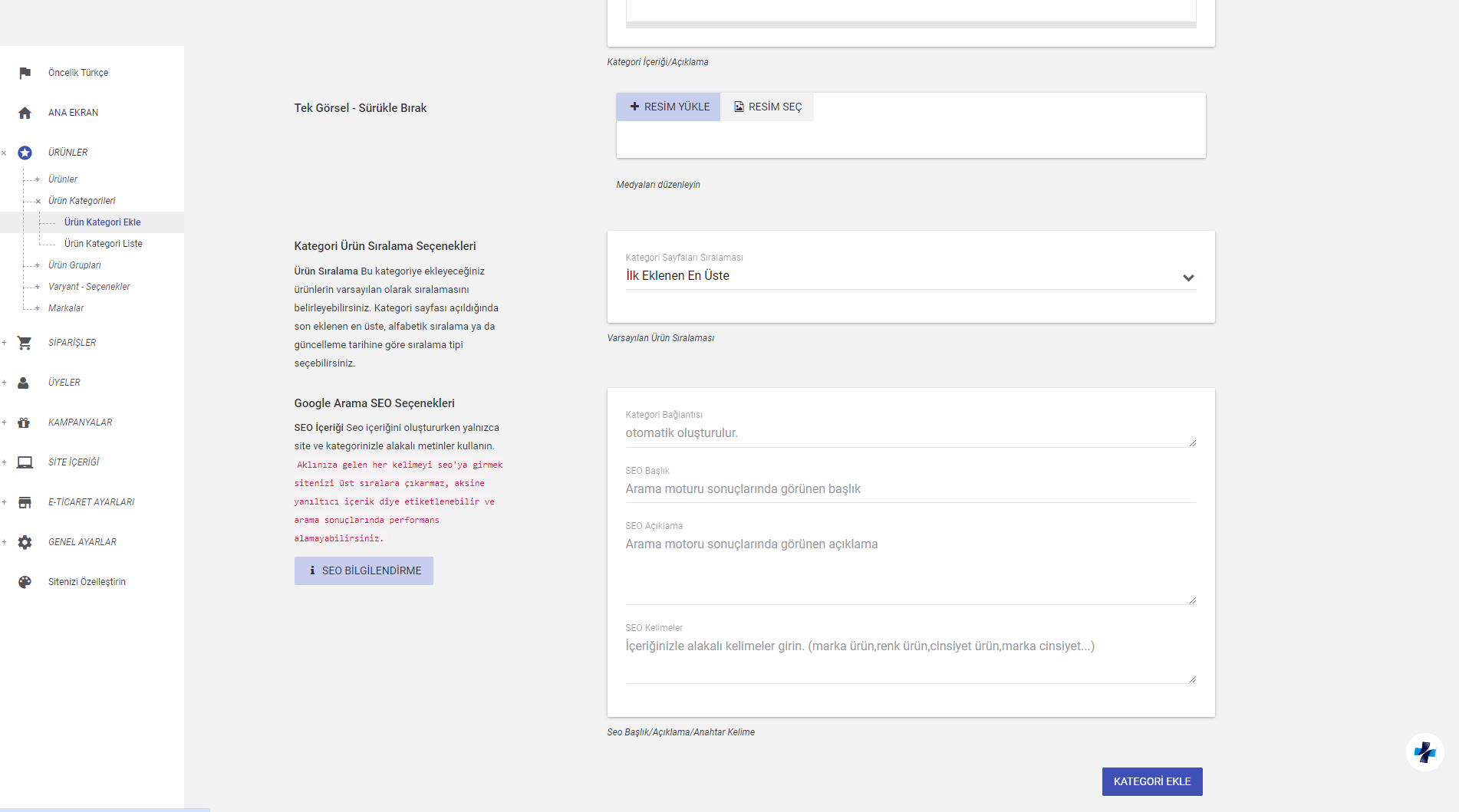Open the floating plus widget icon
Image resolution: width=1459 pixels, height=812 pixels.
click(1424, 752)
